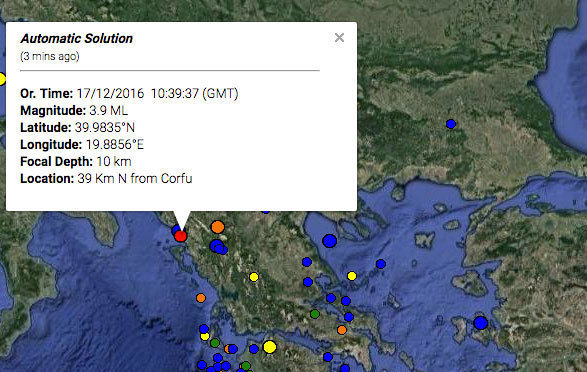Viewport: 587px width, 372px height.
Task: Select the big blue marker near Turkish coast
Action: tap(481, 323)
